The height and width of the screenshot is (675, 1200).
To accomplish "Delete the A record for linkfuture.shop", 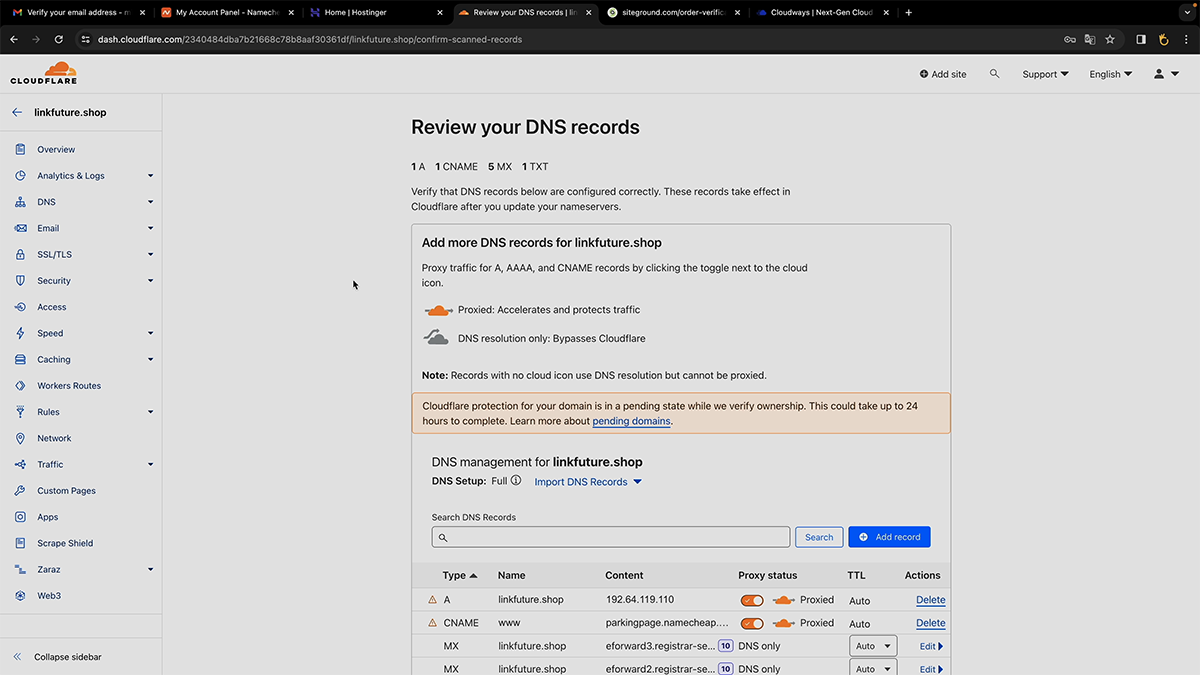I will 930,600.
